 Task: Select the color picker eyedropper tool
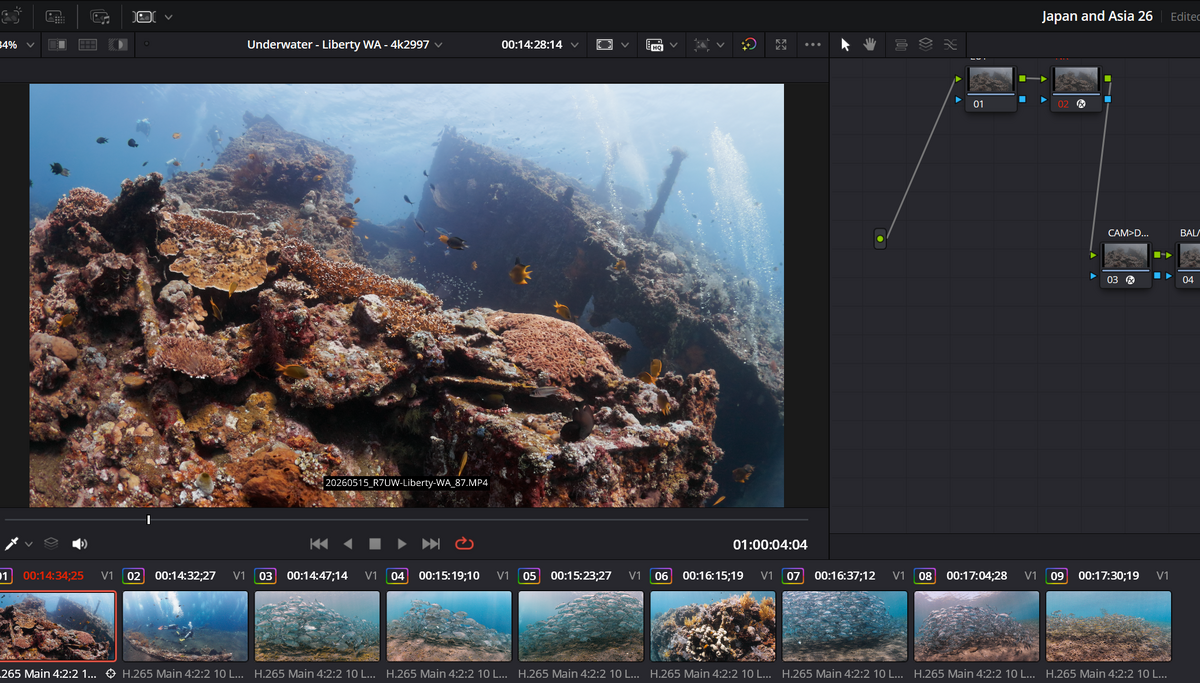[13, 543]
